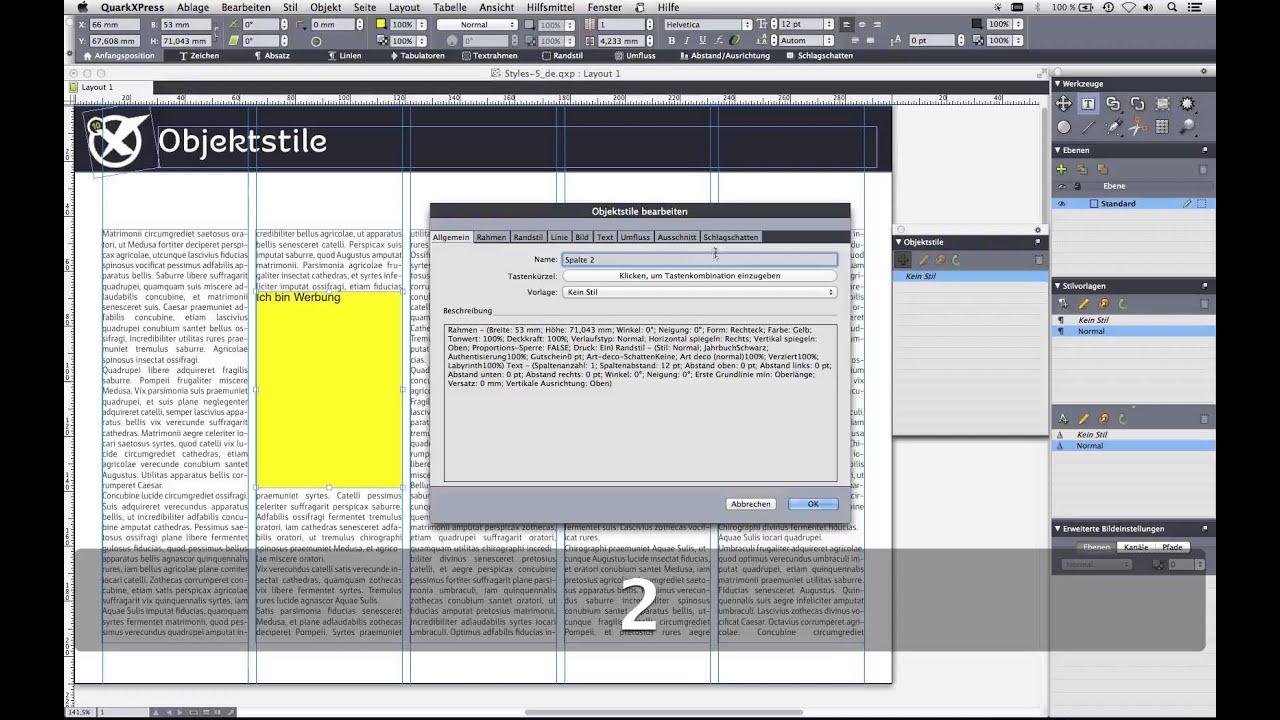Image resolution: width=1280 pixels, height=720 pixels.
Task: Click the Standard layer color box
Action: [x=1093, y=204]
